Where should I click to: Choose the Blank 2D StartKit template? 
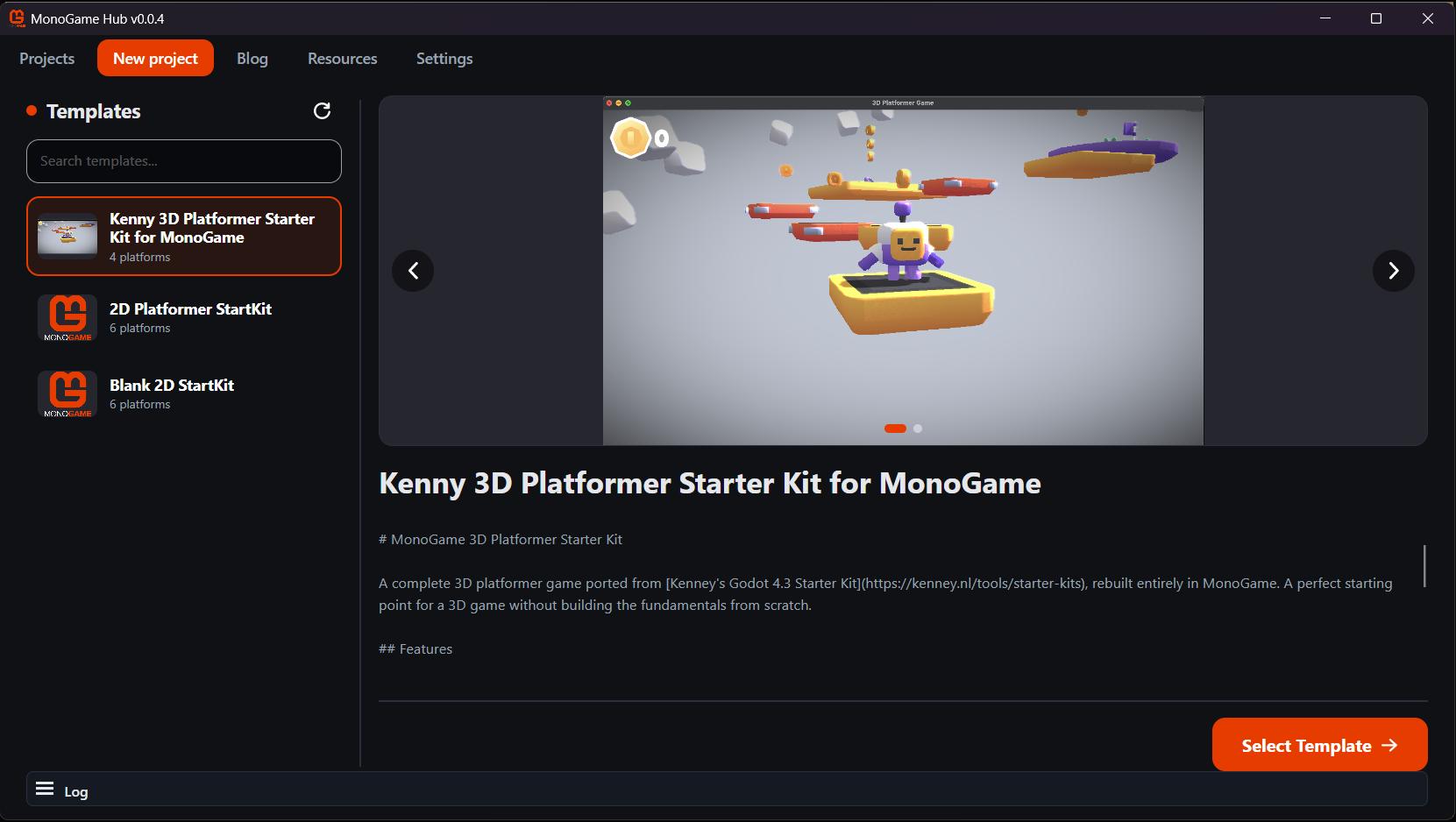click(x=184, y=393)
